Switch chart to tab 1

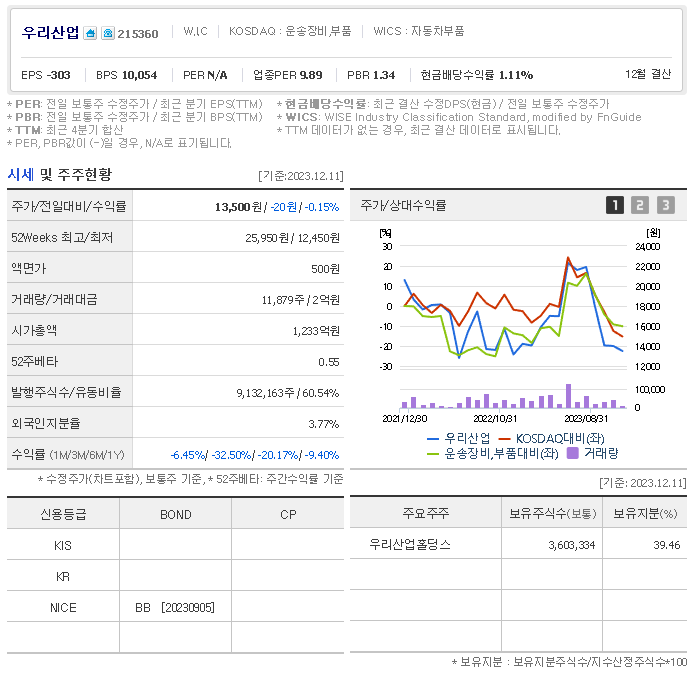click(x=615, y=205)
